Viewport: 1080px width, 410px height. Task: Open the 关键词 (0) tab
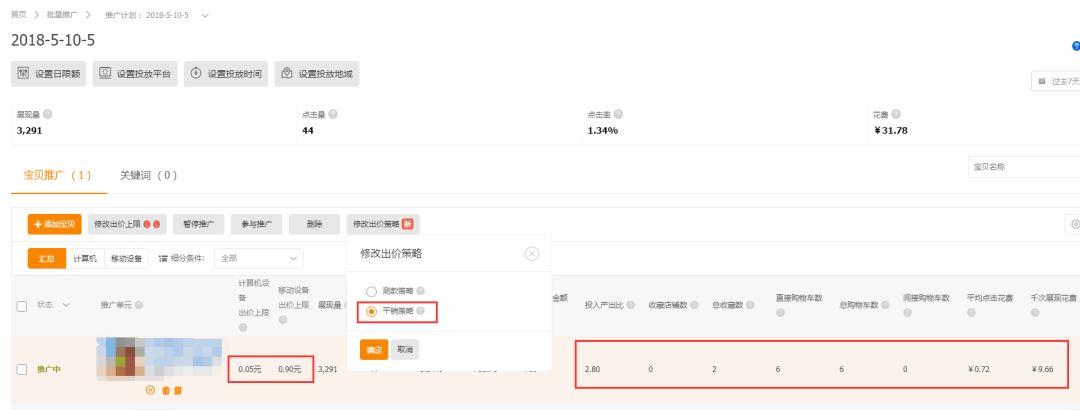tap(149, 176)
